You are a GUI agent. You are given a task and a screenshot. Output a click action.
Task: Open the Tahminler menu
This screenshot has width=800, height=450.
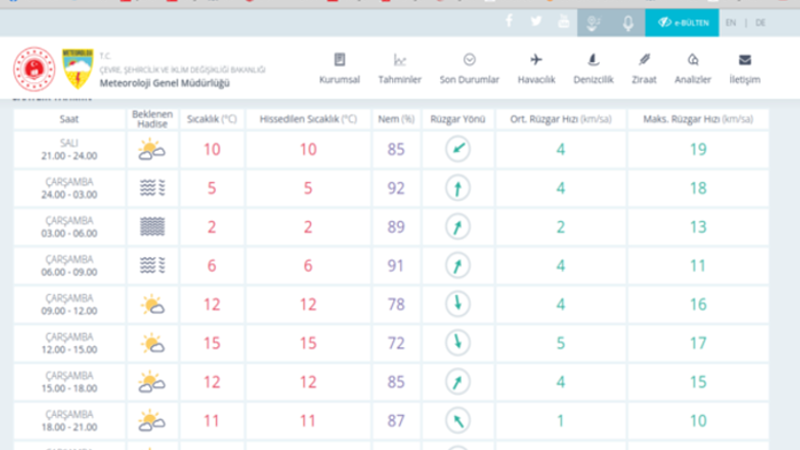click(x=400, y=69)
